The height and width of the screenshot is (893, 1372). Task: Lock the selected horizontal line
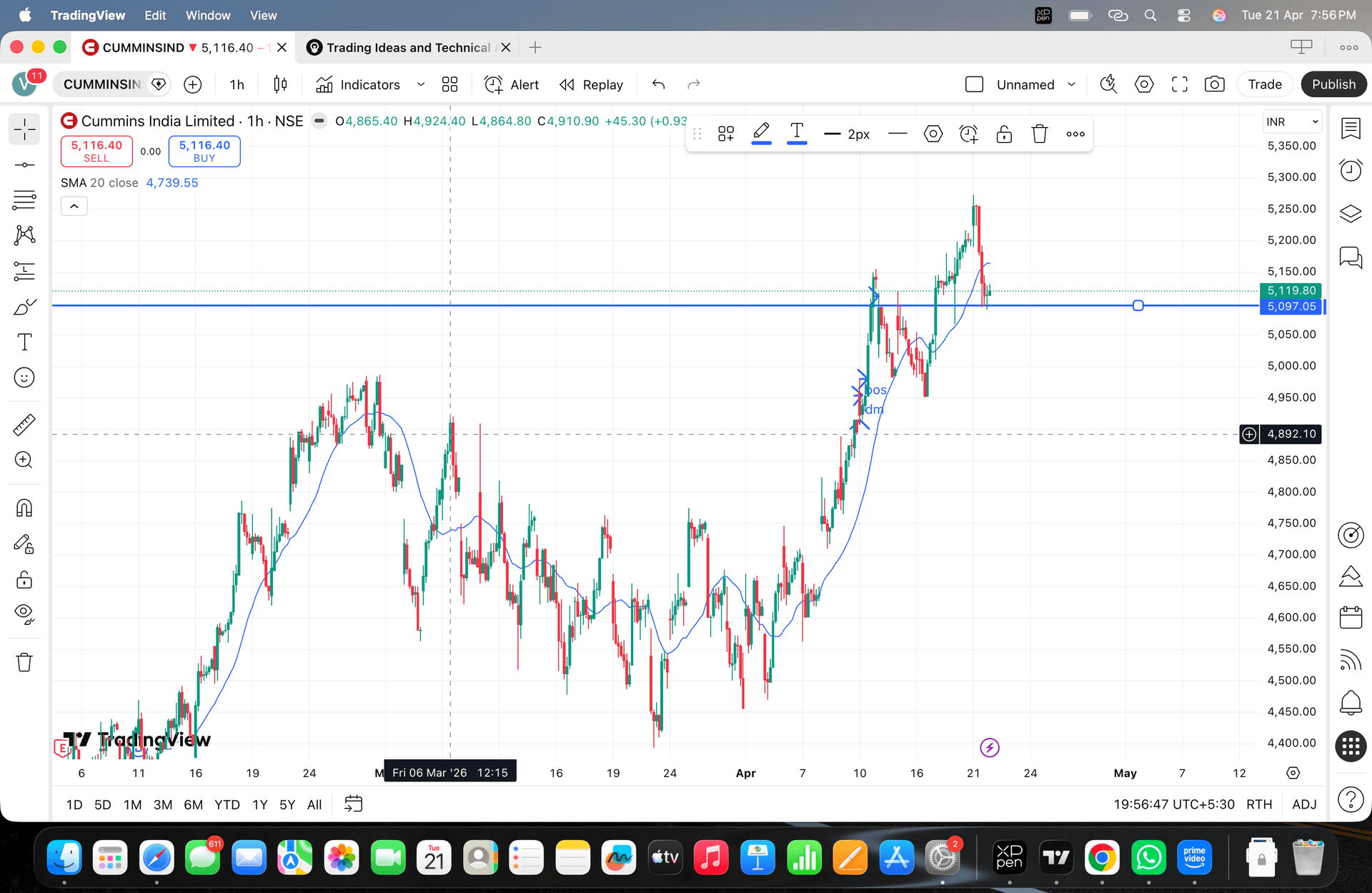[1004, 134]
